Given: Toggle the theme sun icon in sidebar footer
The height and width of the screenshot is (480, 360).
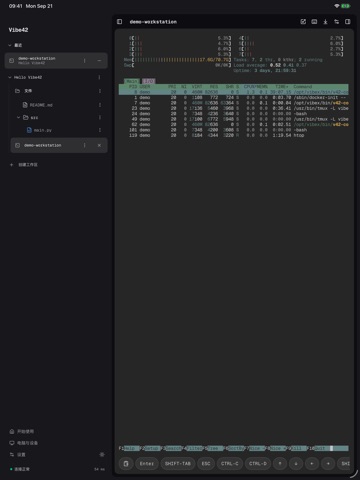Looking at the screenshot, I should 102,455.
